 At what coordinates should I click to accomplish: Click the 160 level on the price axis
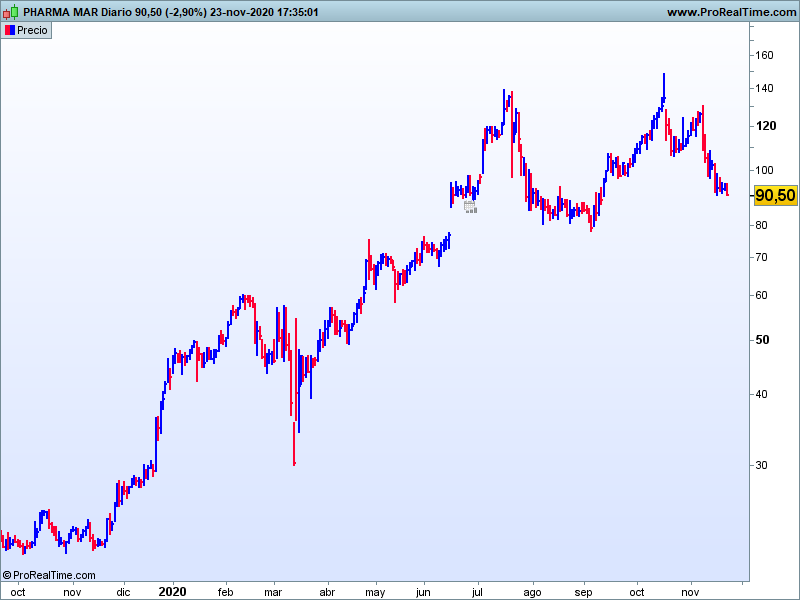pos(764,56)
